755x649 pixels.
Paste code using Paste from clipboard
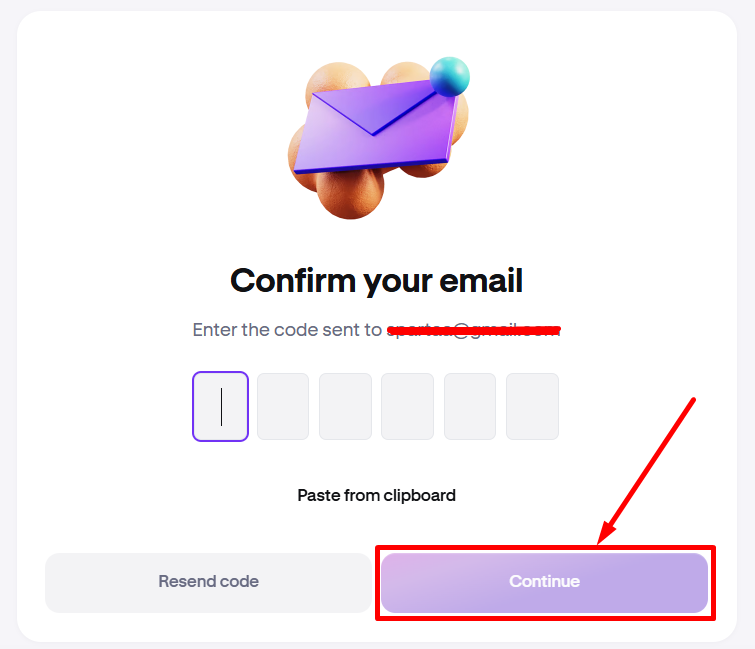coord(377,495)
